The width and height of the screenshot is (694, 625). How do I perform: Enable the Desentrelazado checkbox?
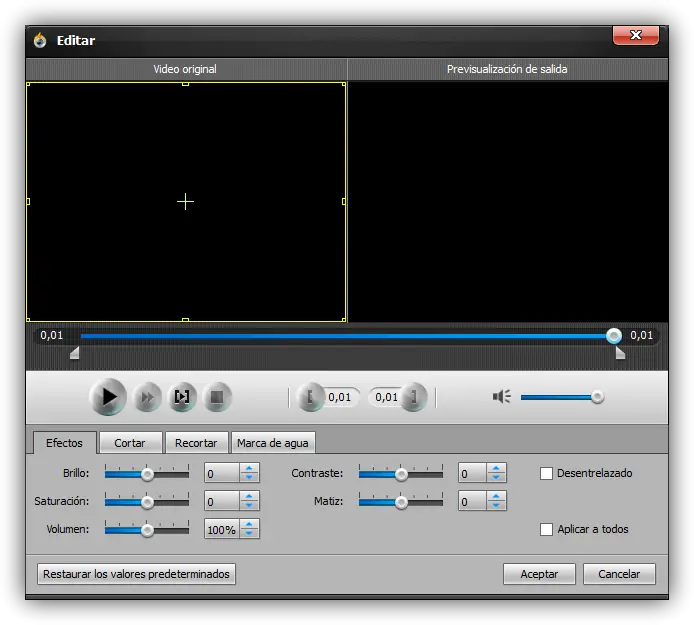(x=546, y=473)
